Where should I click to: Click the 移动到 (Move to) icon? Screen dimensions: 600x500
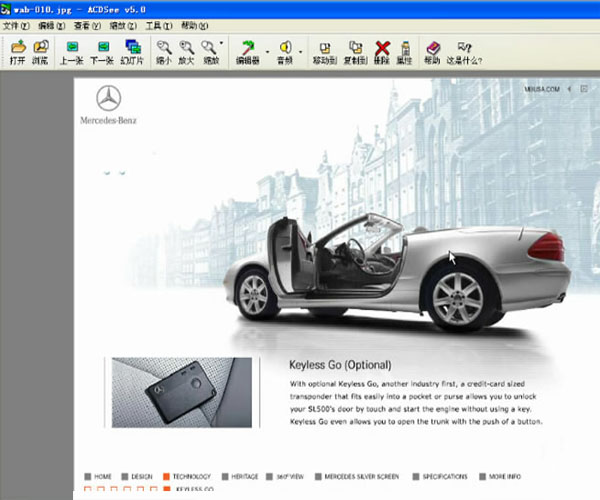tap(324, 51)
